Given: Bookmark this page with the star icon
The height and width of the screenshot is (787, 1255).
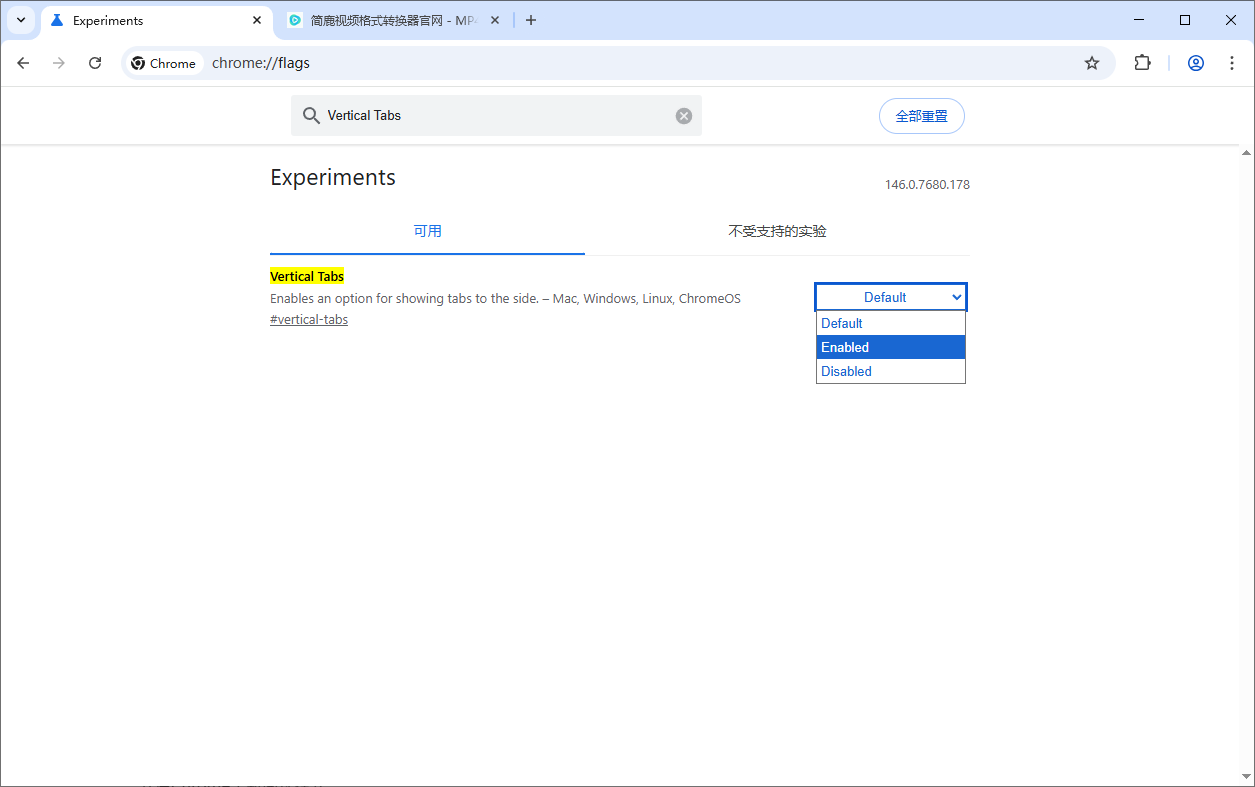Looking at the screenshot, I should click(x=1092, y=63).
